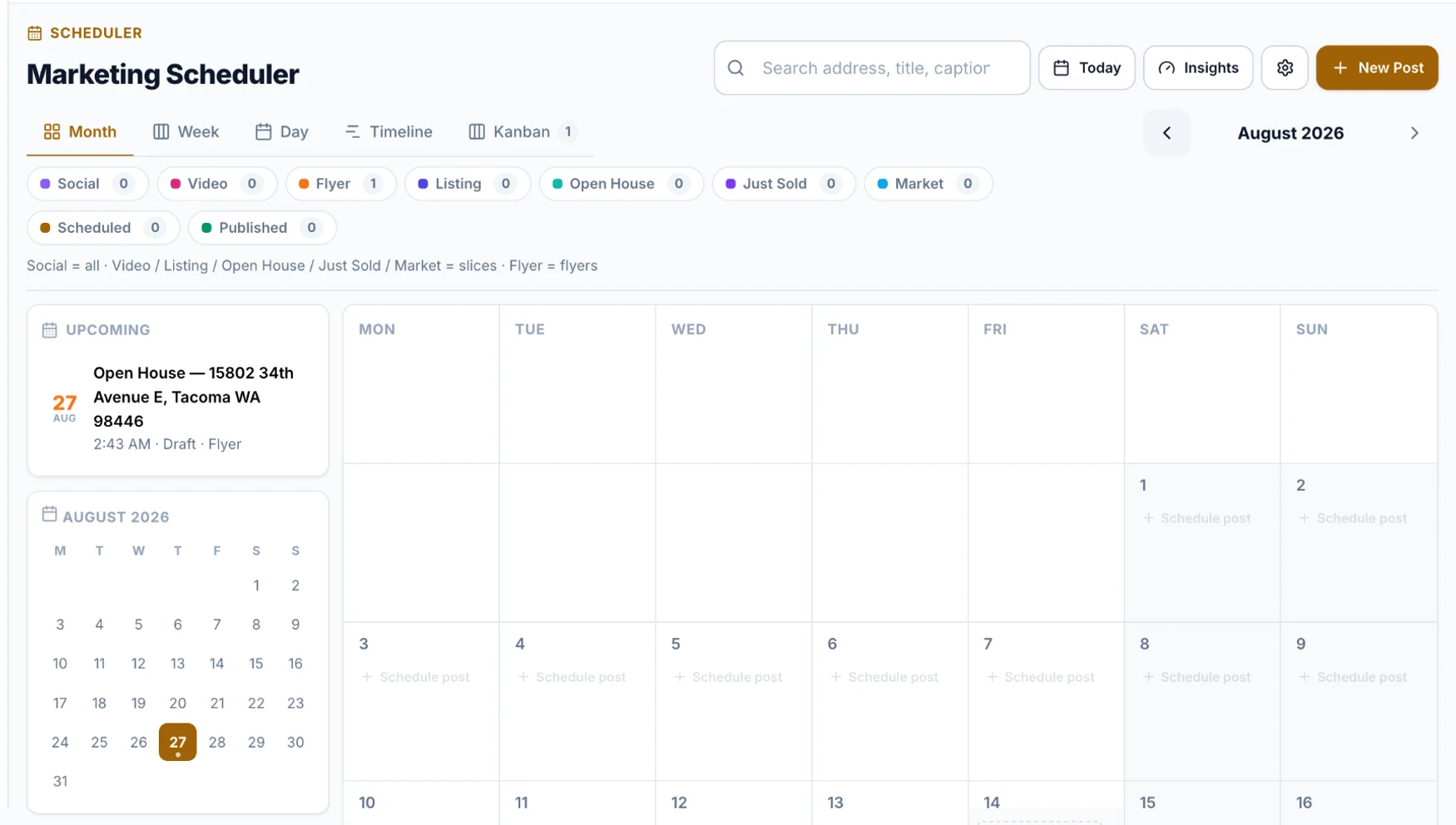This screenshot has height=825, width=1456.
Task: Click day number 16 in month grid
Action: [1304, 803]
